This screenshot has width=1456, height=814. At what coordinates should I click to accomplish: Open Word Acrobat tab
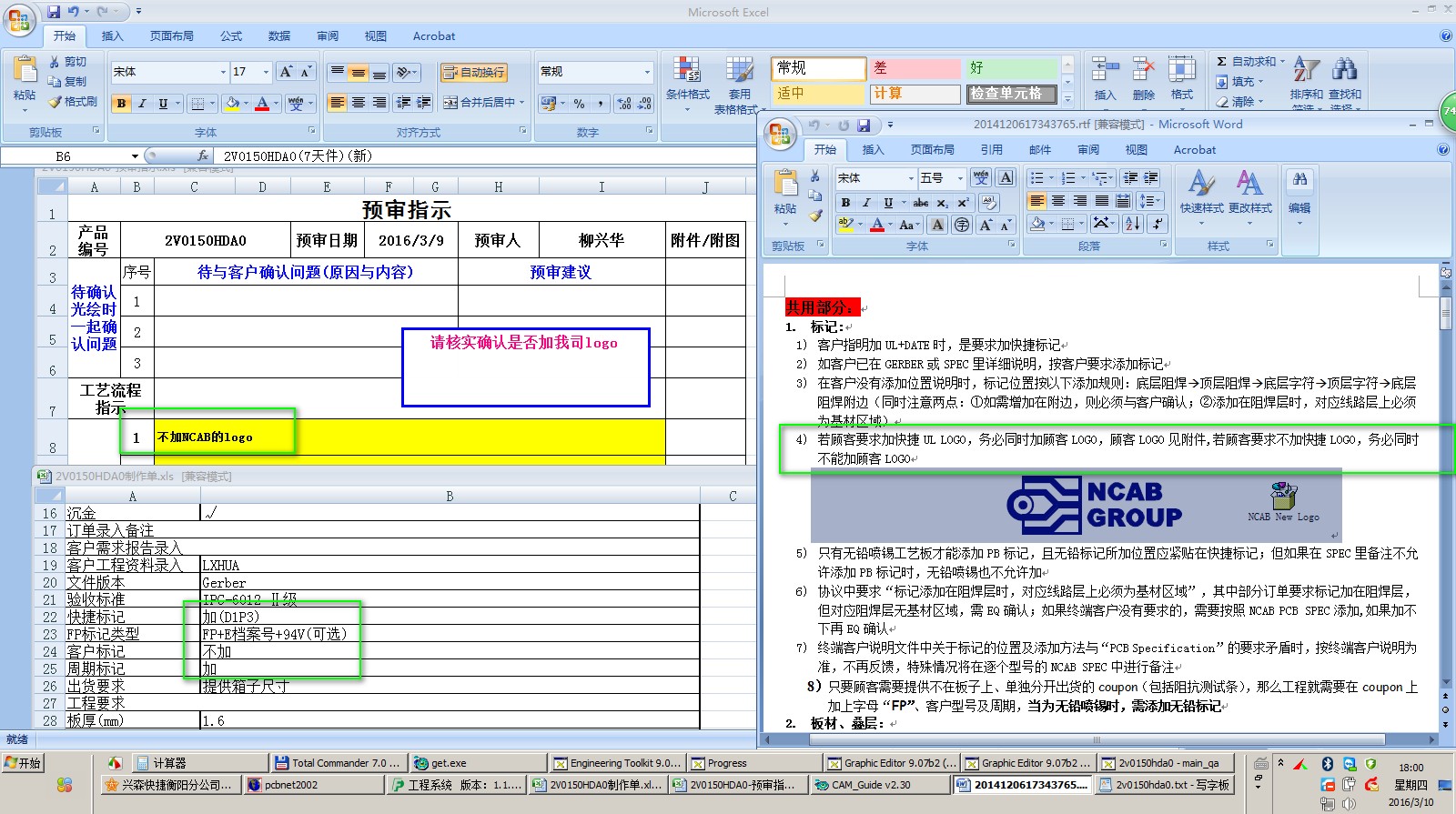(1195, 150)
